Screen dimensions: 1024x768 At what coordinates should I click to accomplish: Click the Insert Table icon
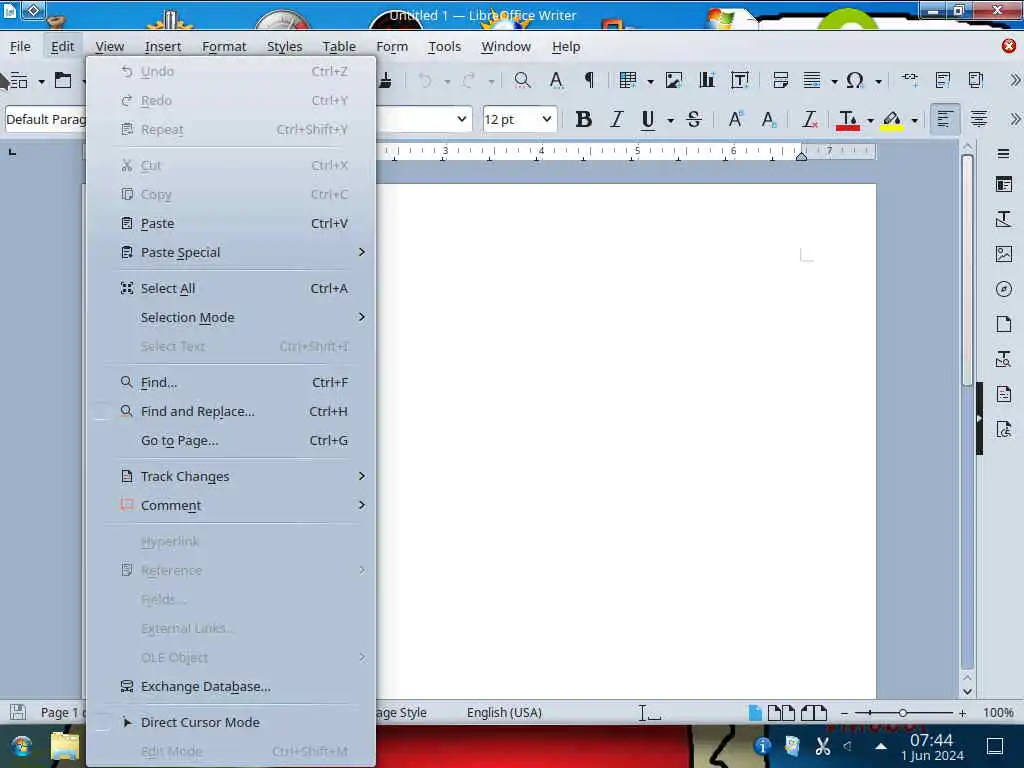tap(628, 80)
